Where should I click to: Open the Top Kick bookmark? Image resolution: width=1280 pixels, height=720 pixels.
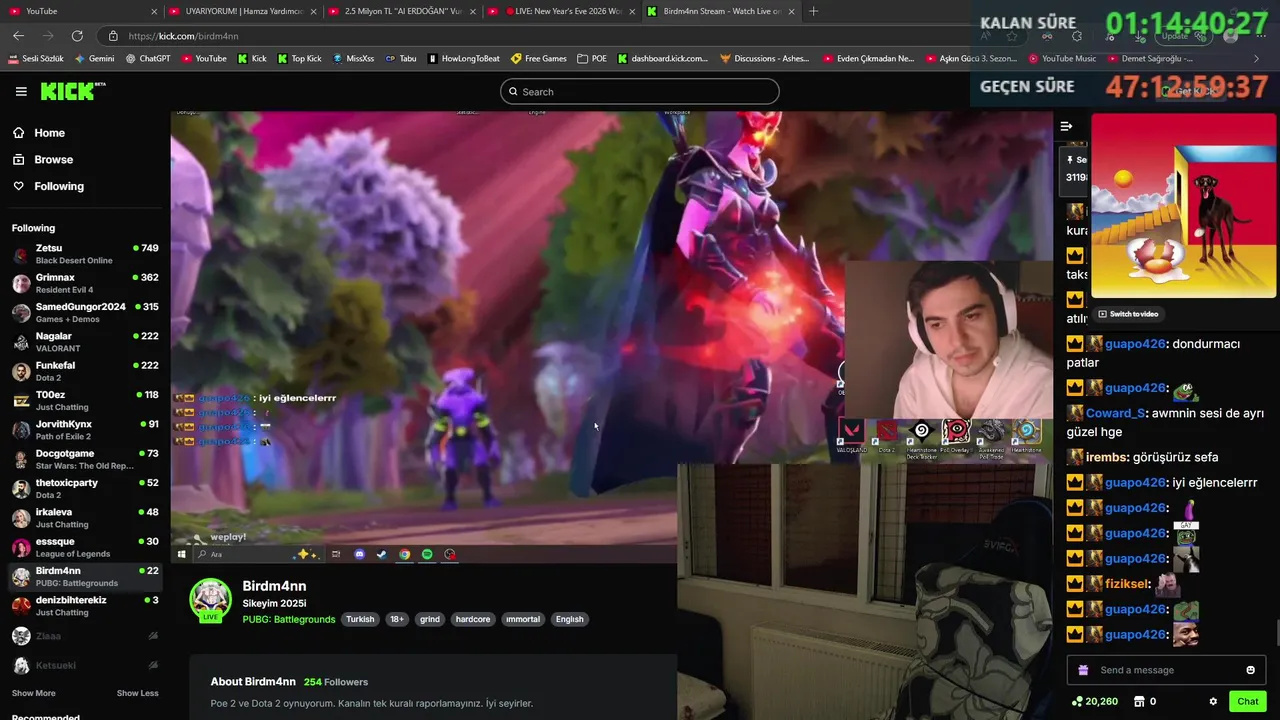299,59
